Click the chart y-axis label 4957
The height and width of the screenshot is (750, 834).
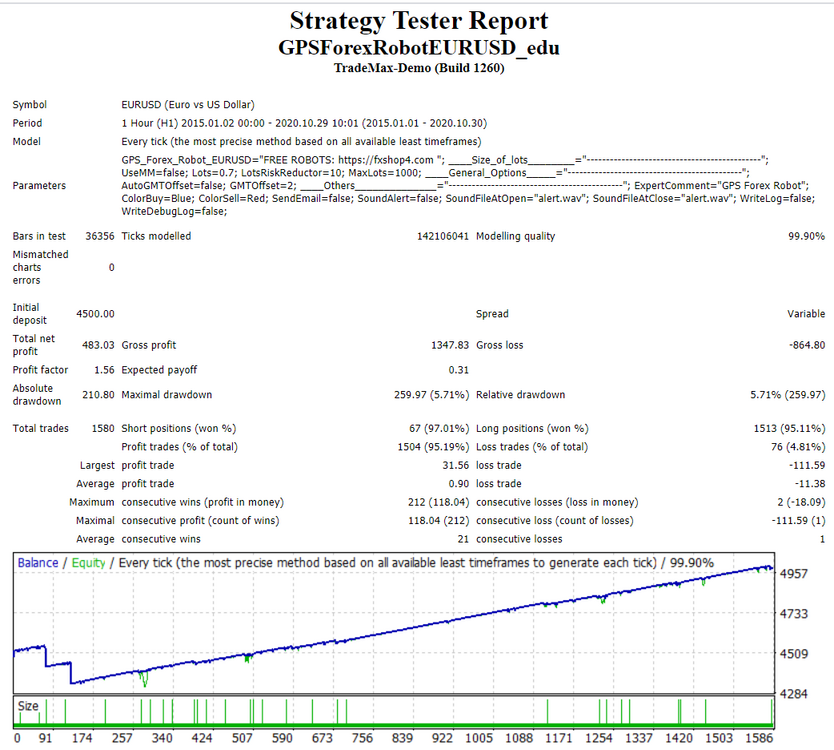click(794, 574)
